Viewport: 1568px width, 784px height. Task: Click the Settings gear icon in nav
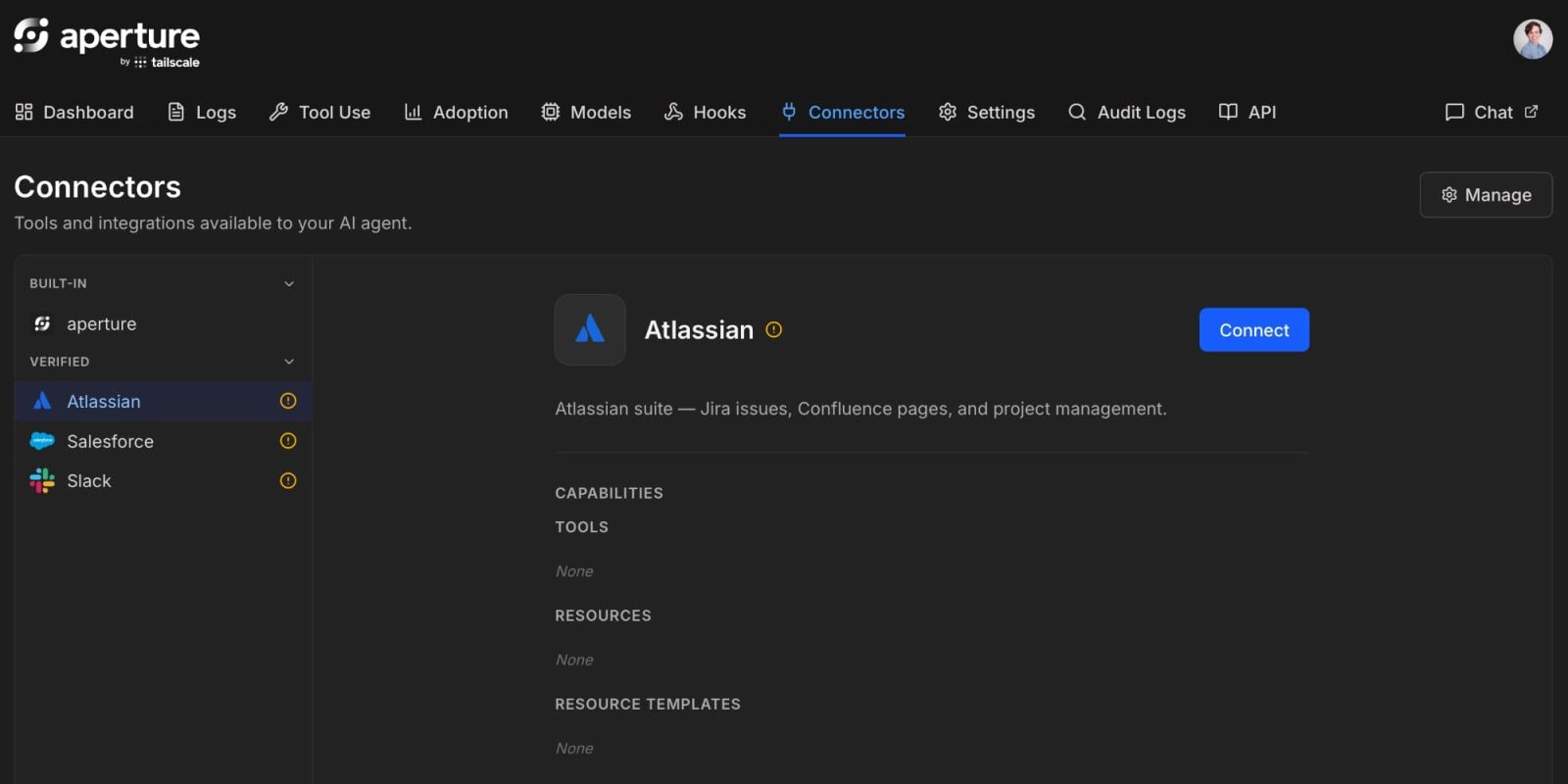click(x=948, y=112)
